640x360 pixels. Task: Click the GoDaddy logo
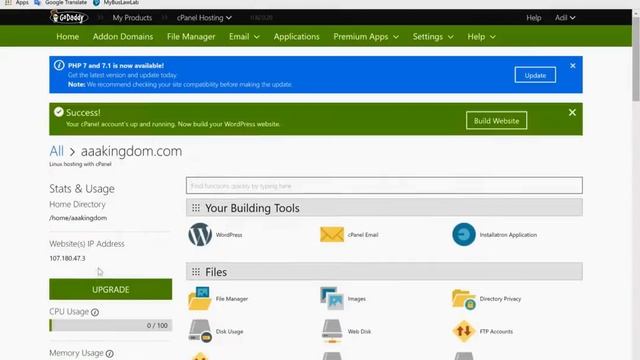click(69, 17)
